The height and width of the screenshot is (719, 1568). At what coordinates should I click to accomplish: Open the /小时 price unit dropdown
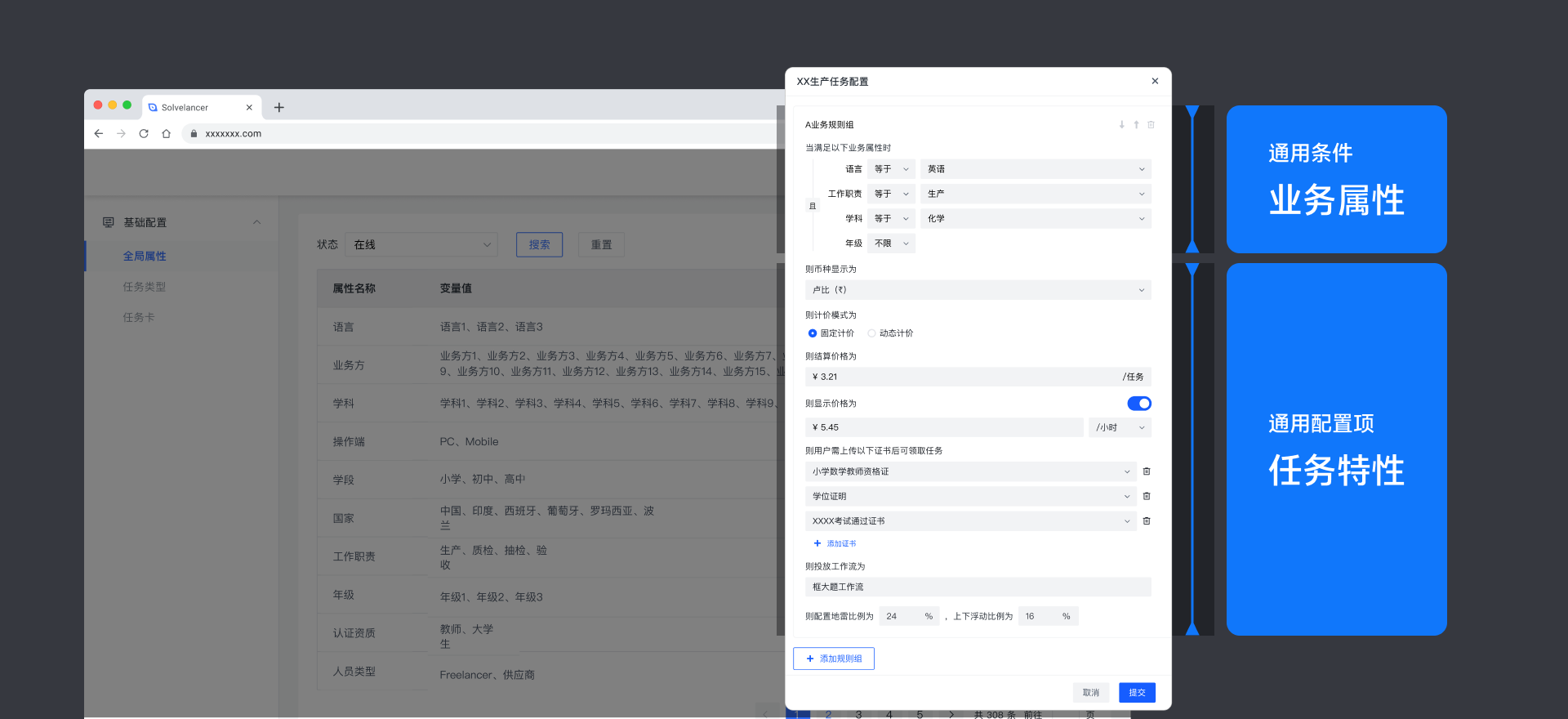pos(1120,427)
